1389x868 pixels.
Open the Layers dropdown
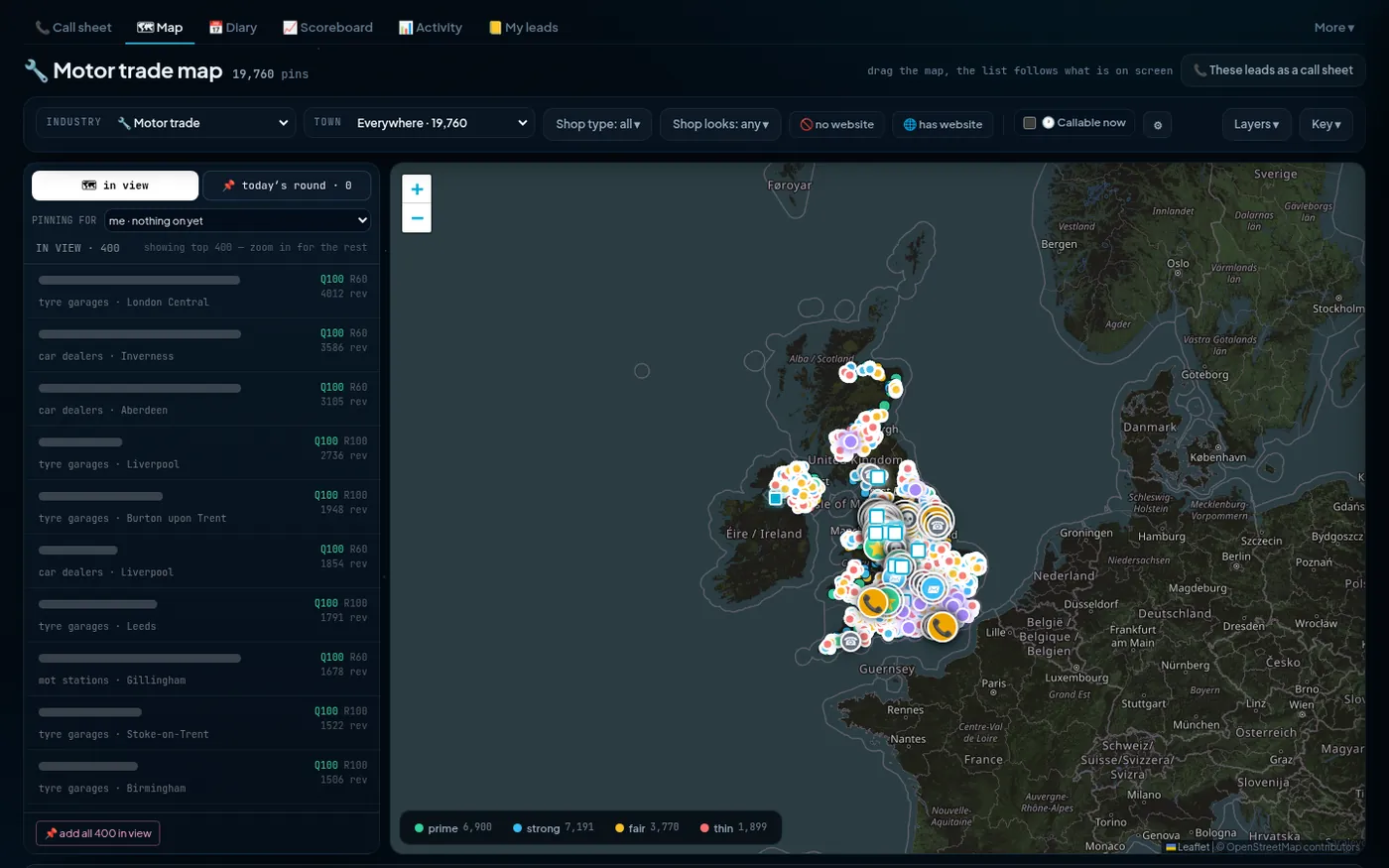[x=1256, y=124]
